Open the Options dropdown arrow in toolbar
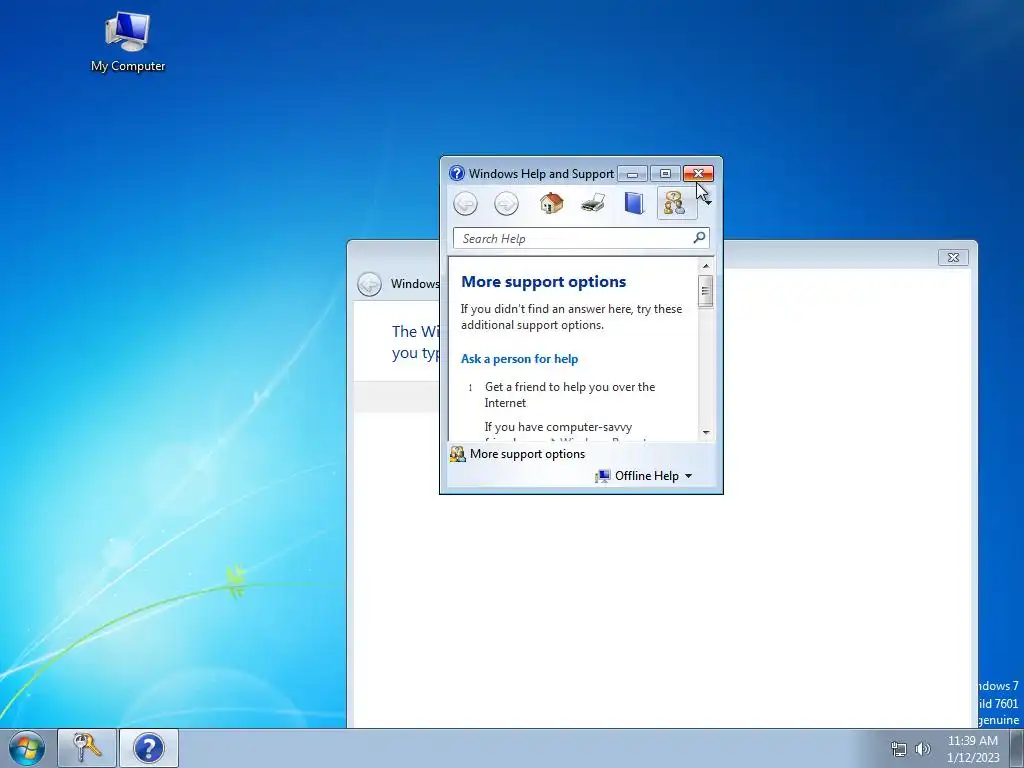 click(708, 203)
